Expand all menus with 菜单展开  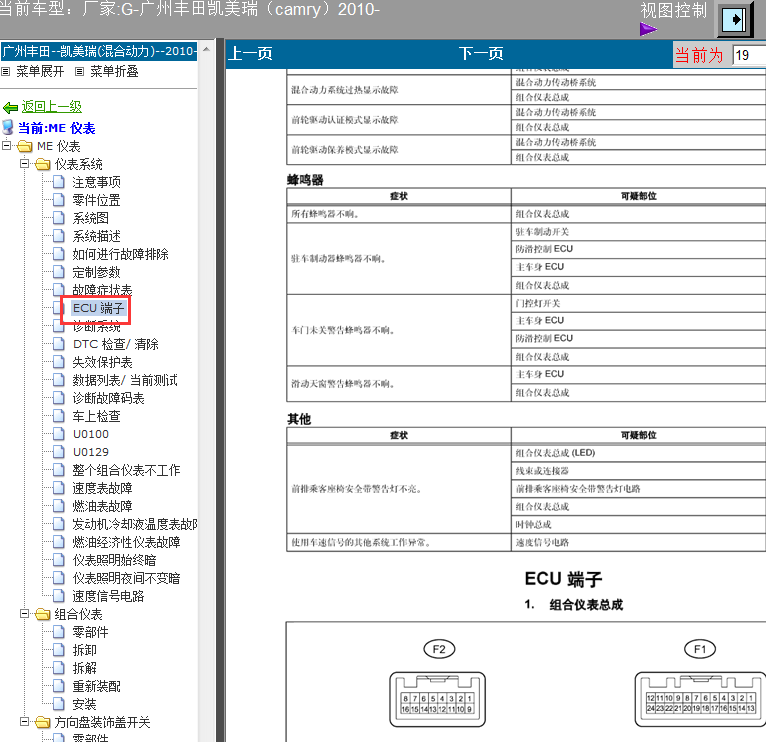click(40, 72)
